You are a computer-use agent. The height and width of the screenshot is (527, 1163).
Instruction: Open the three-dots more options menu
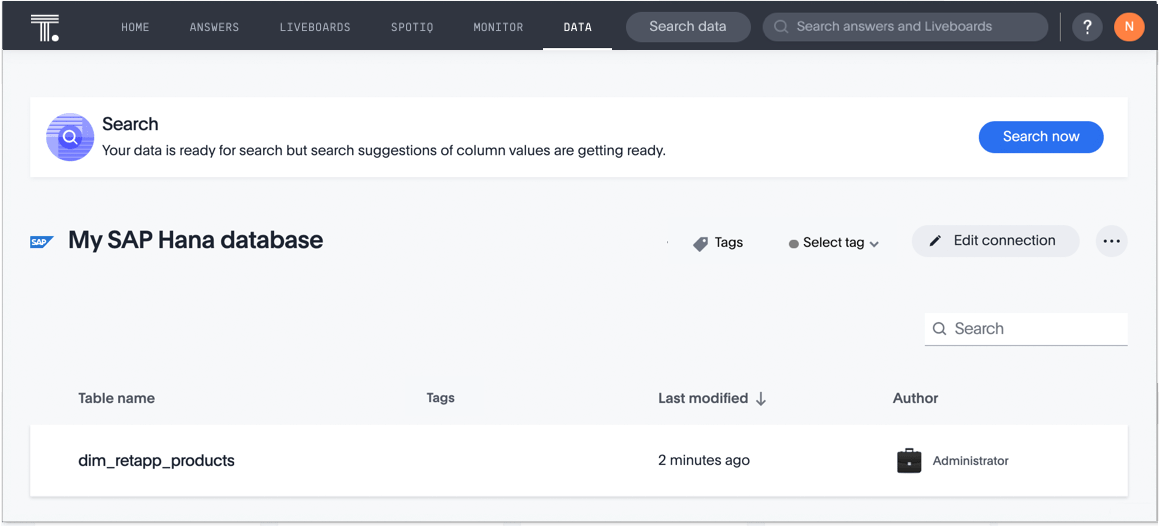pos(1111,241)
